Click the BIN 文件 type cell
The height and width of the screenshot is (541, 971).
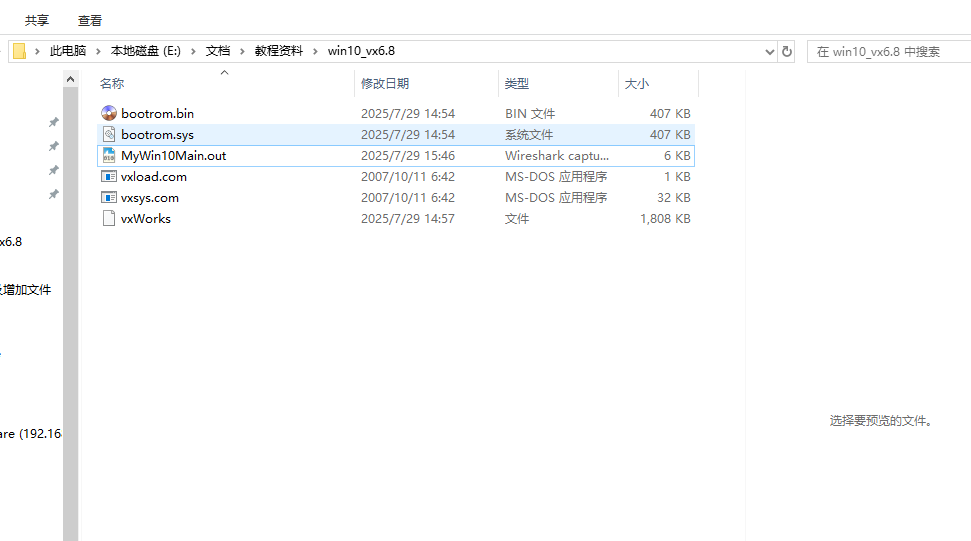tap(530, 113)
